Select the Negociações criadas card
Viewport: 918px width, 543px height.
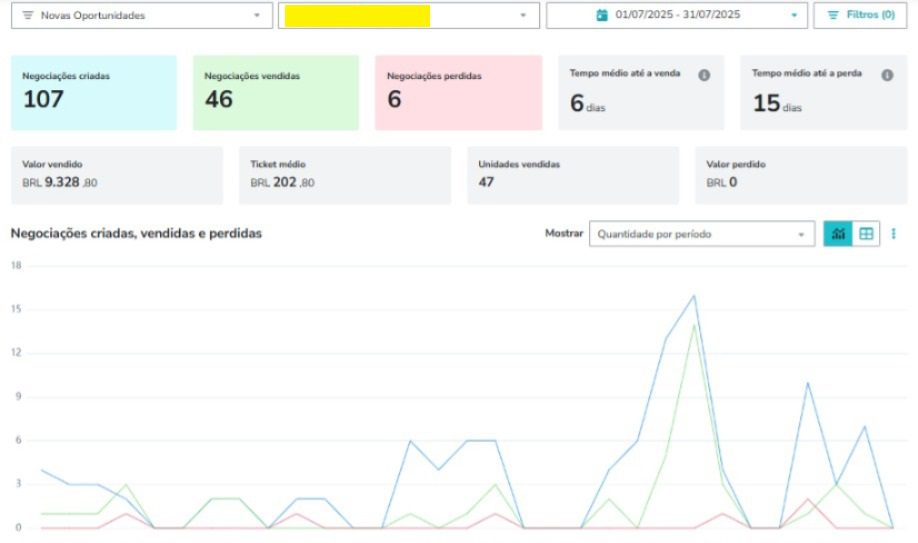pyautogui.click(x=93, y=92)
